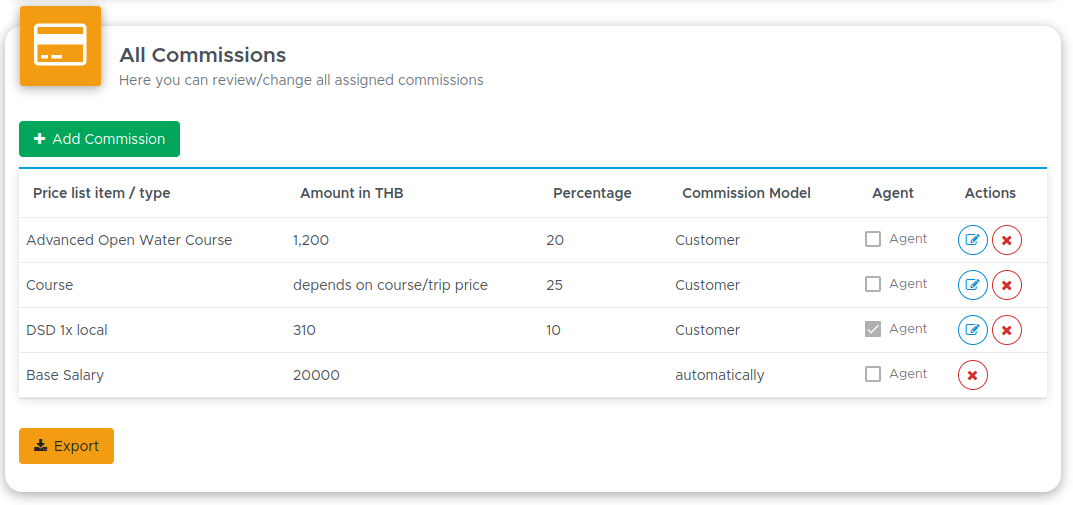Click the Commission Model column header

[746, 193]
